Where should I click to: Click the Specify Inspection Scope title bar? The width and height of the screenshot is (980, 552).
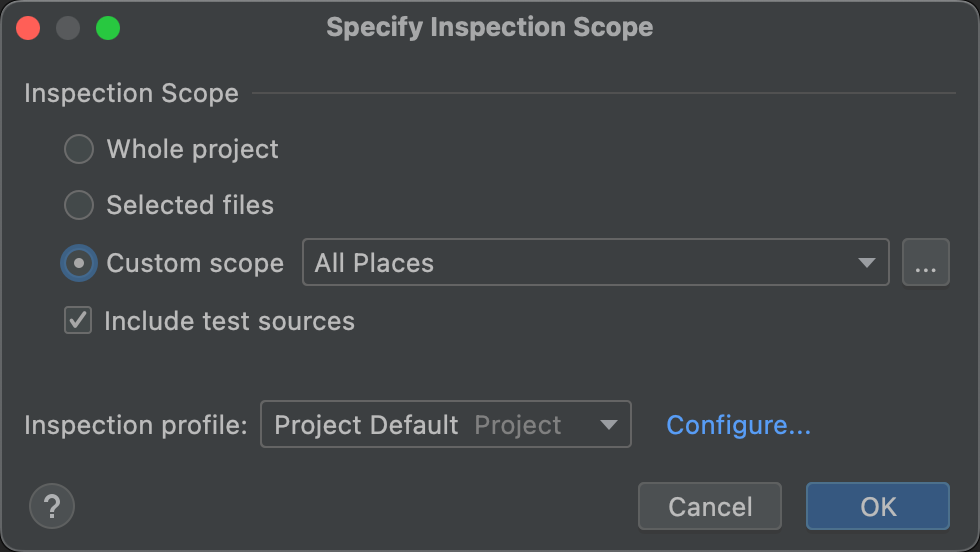pos(489,28)
